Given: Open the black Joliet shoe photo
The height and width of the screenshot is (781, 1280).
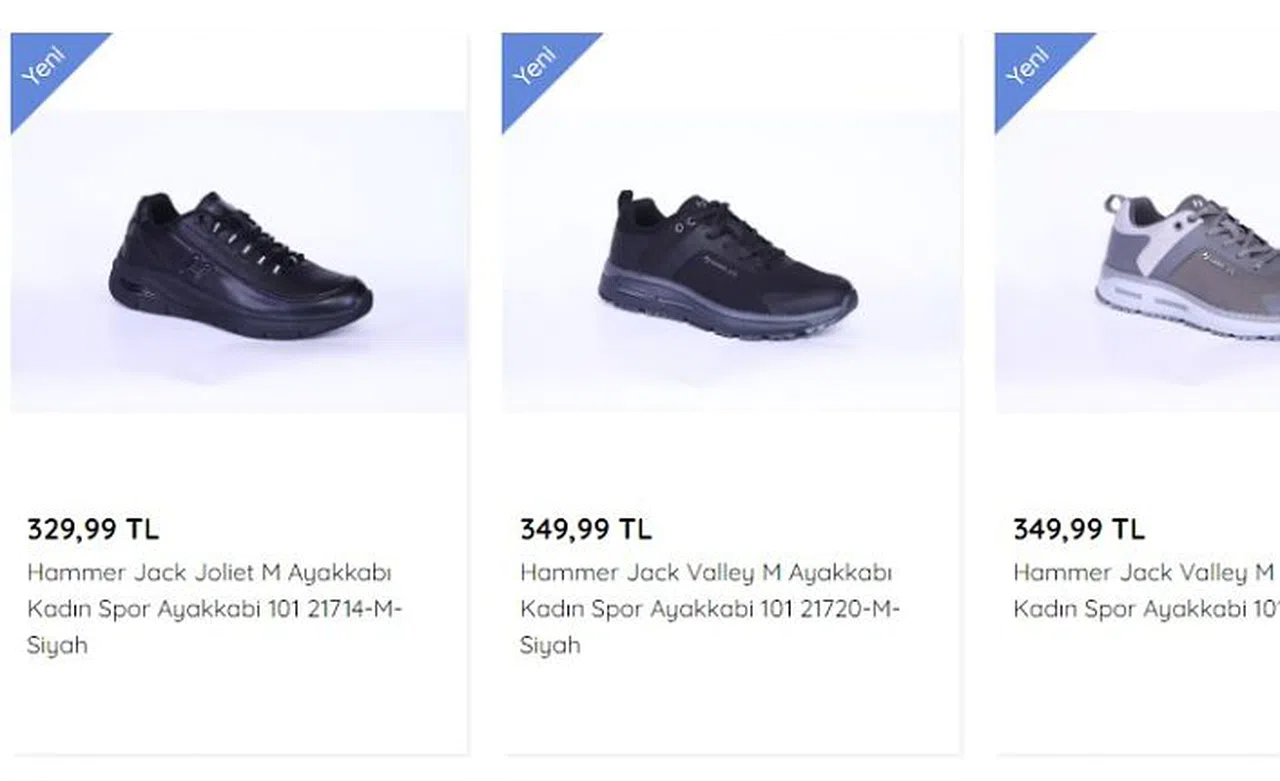Looking at the screenshot, I should click(240, 265).
